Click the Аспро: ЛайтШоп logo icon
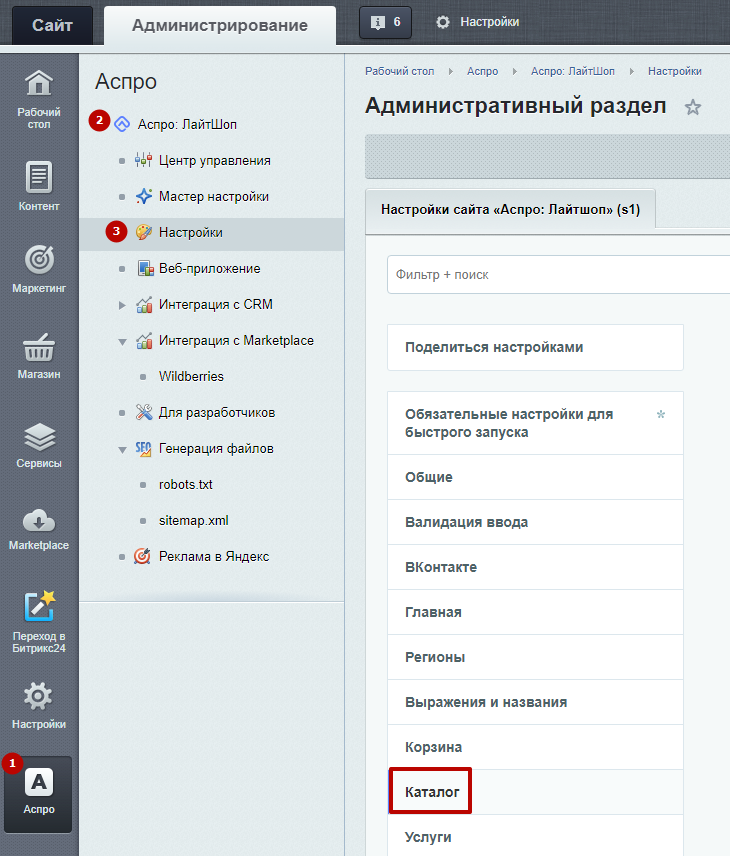Image resolution: width=730 pixels, height=856 pixels. pos(122,124)
